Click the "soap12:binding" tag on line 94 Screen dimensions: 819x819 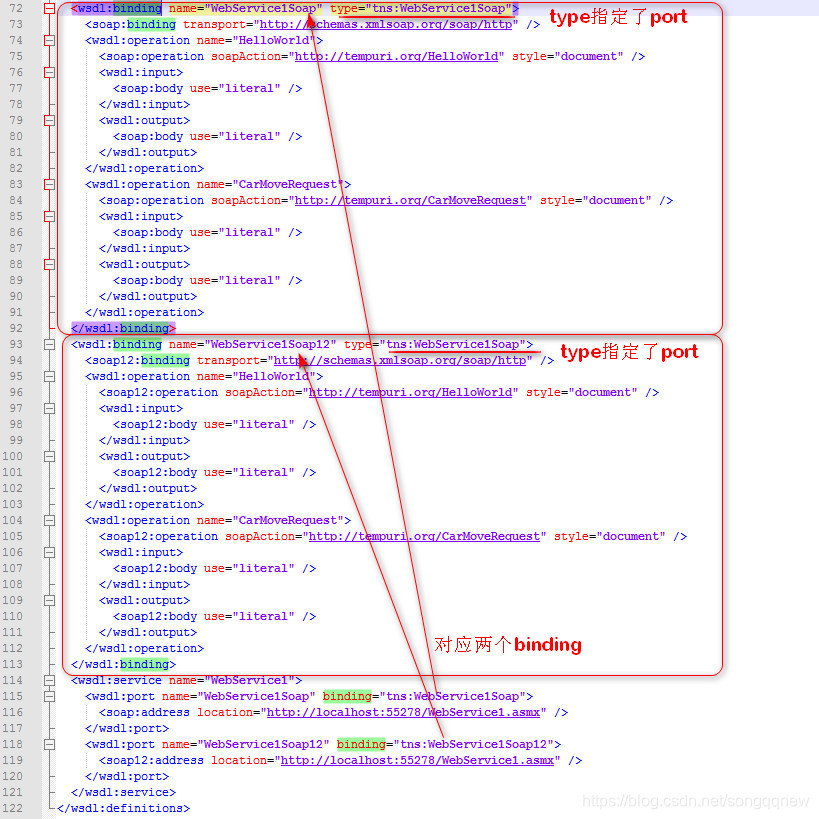[141, 360]
